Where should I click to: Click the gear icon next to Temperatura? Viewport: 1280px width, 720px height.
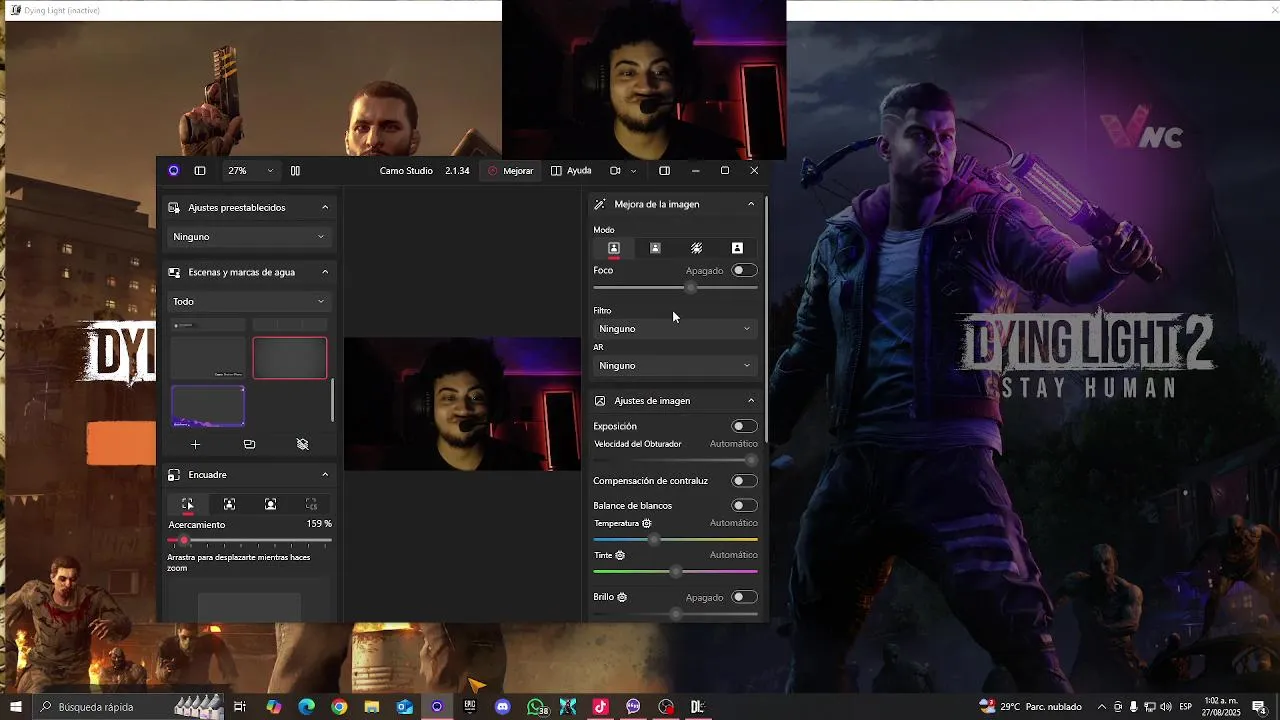647,523
